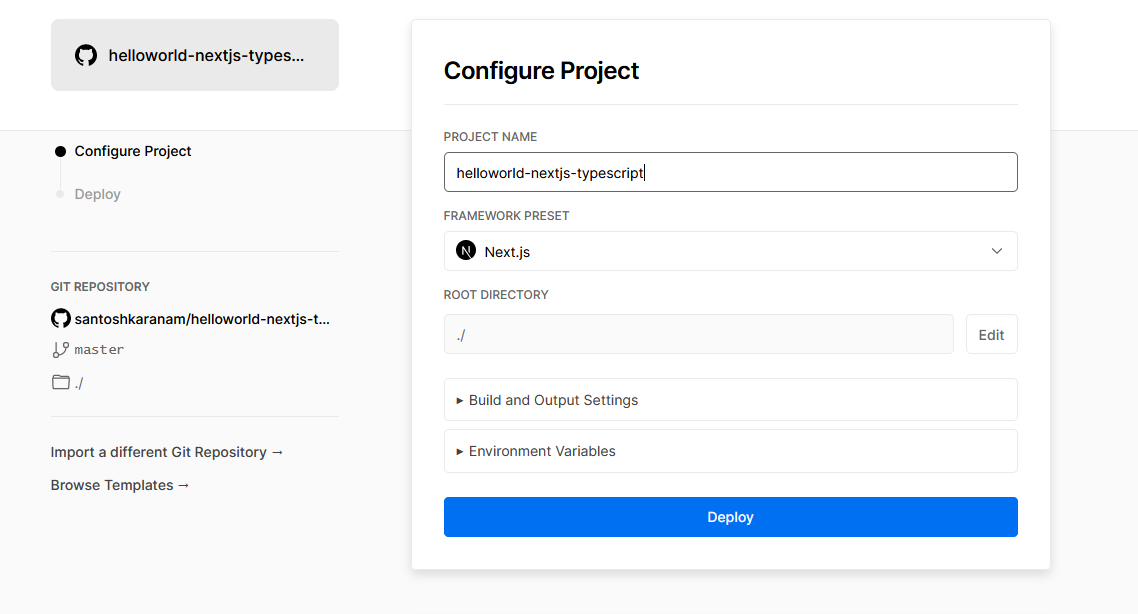Click the GitHub icon beside santoshkaranam repository

point(61,319)
